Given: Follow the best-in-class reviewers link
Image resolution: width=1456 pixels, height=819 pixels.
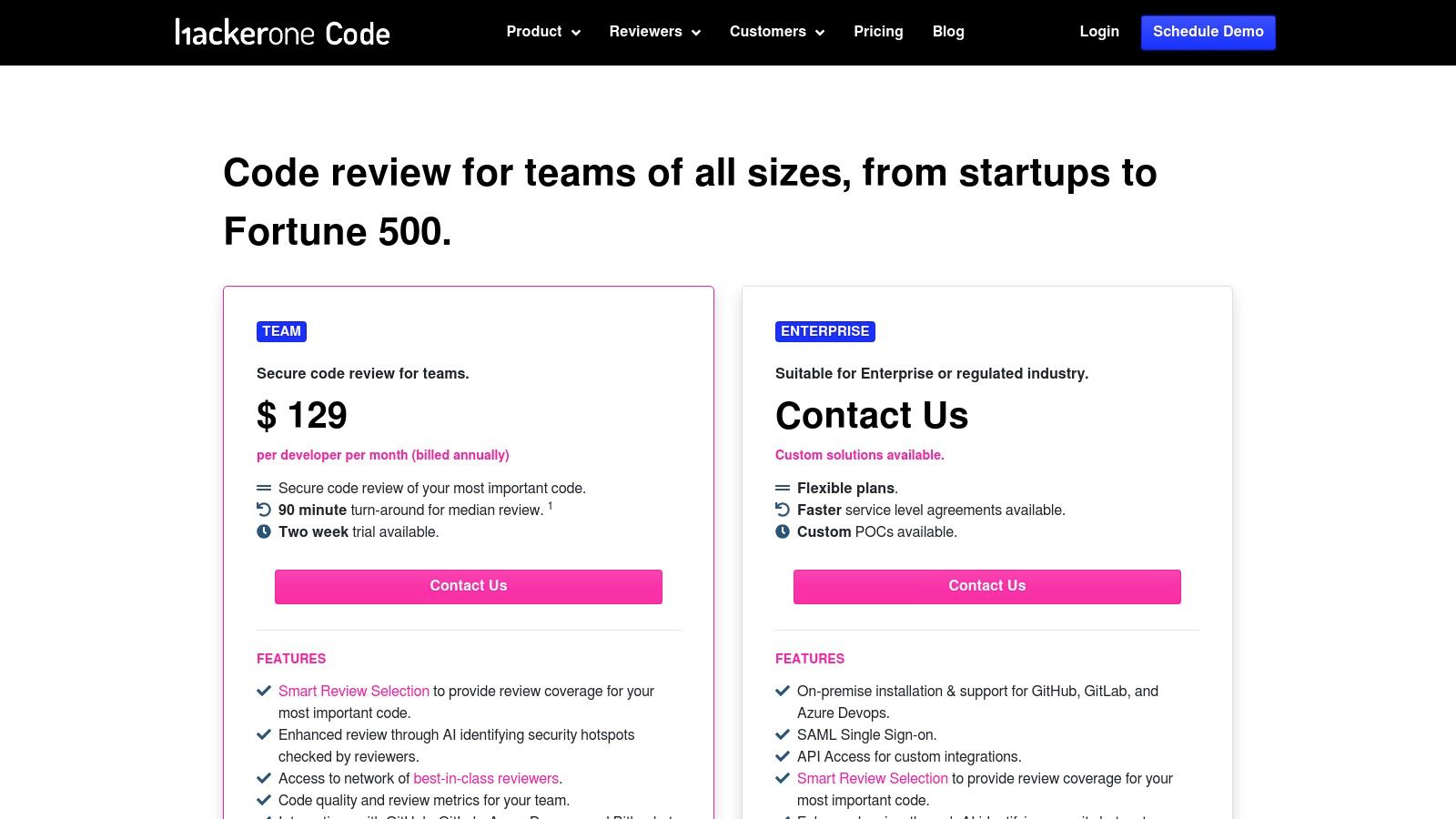Looking at the screenshot, I should pyautogui.click(x=485, y=778).
